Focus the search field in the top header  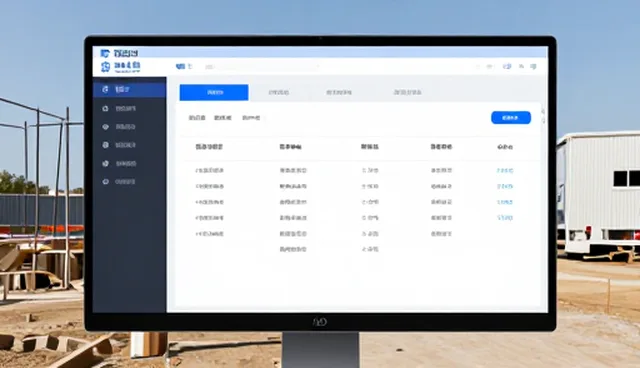pos(261,67)
